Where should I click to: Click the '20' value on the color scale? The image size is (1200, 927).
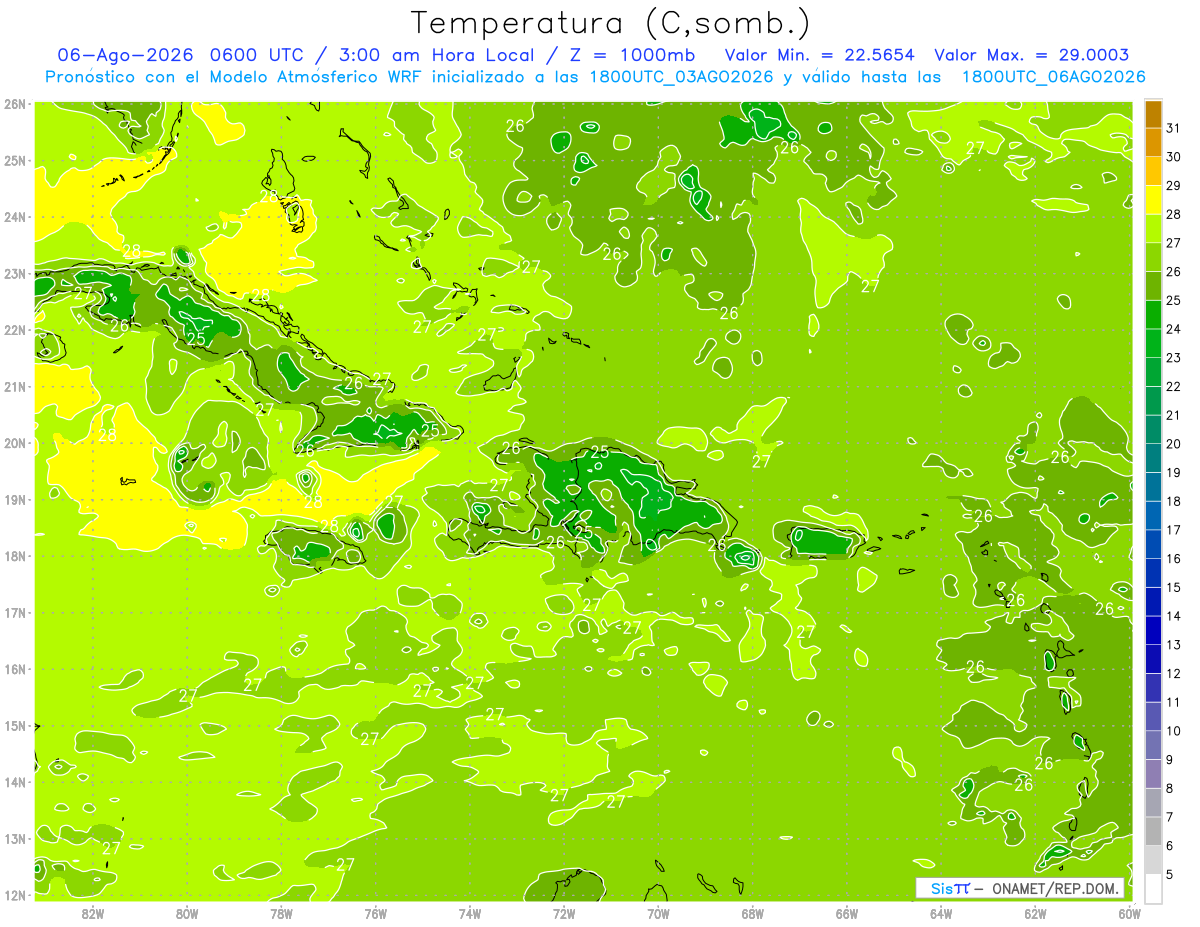tap(1174, 444)
